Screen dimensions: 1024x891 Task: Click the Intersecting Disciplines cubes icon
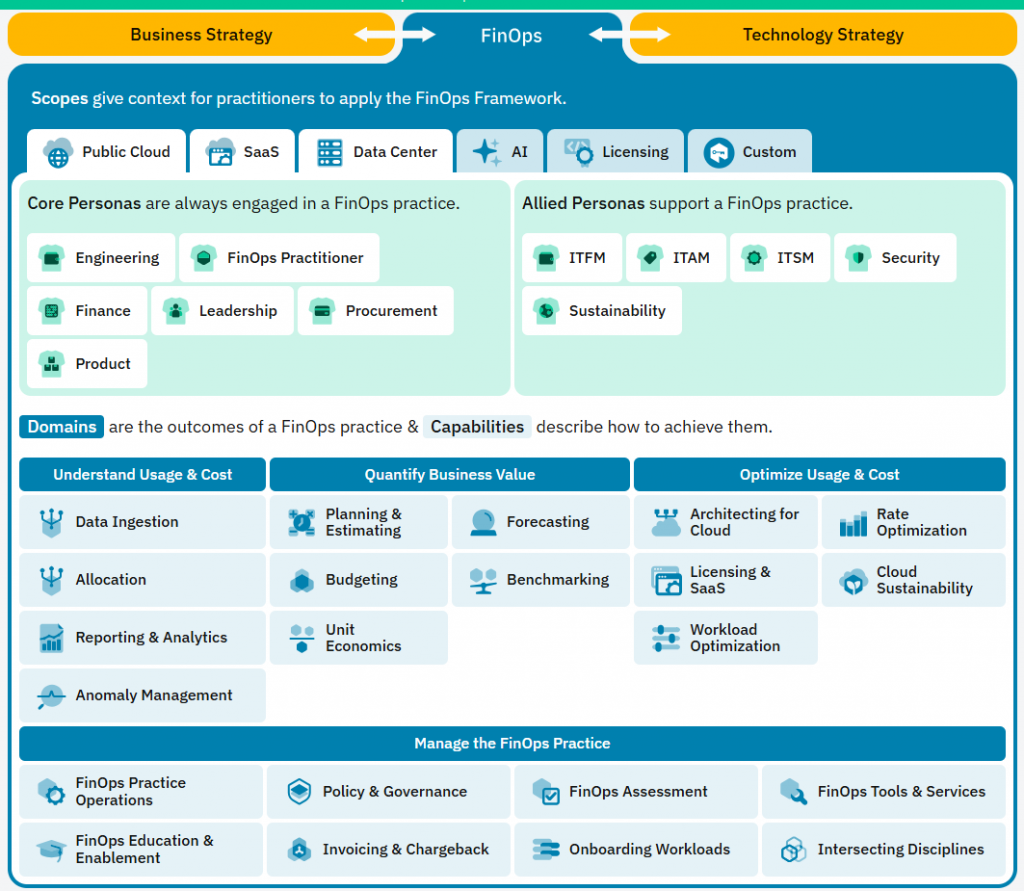click(793, 849)
